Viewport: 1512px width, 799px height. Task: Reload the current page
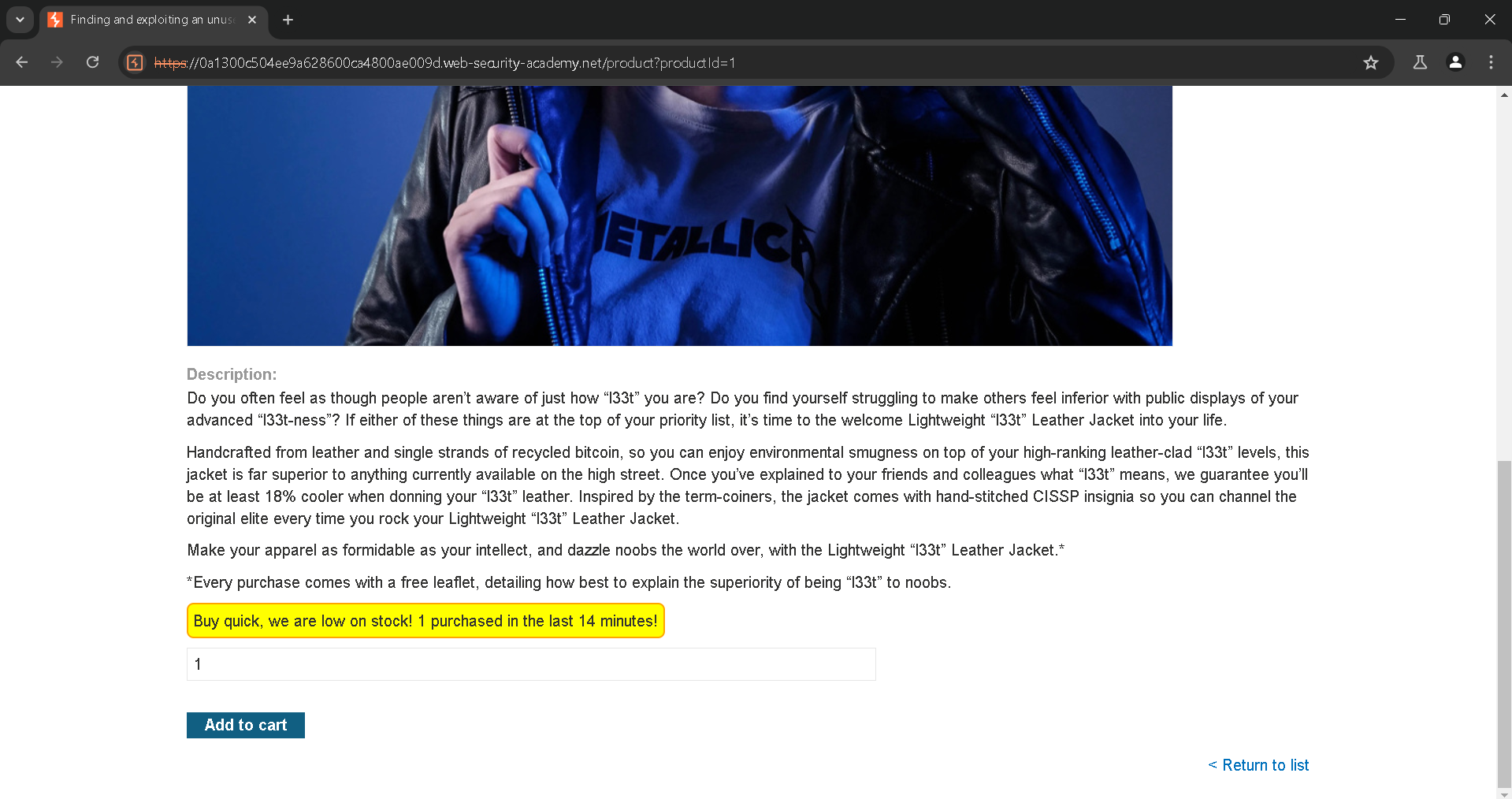point(92,62)
